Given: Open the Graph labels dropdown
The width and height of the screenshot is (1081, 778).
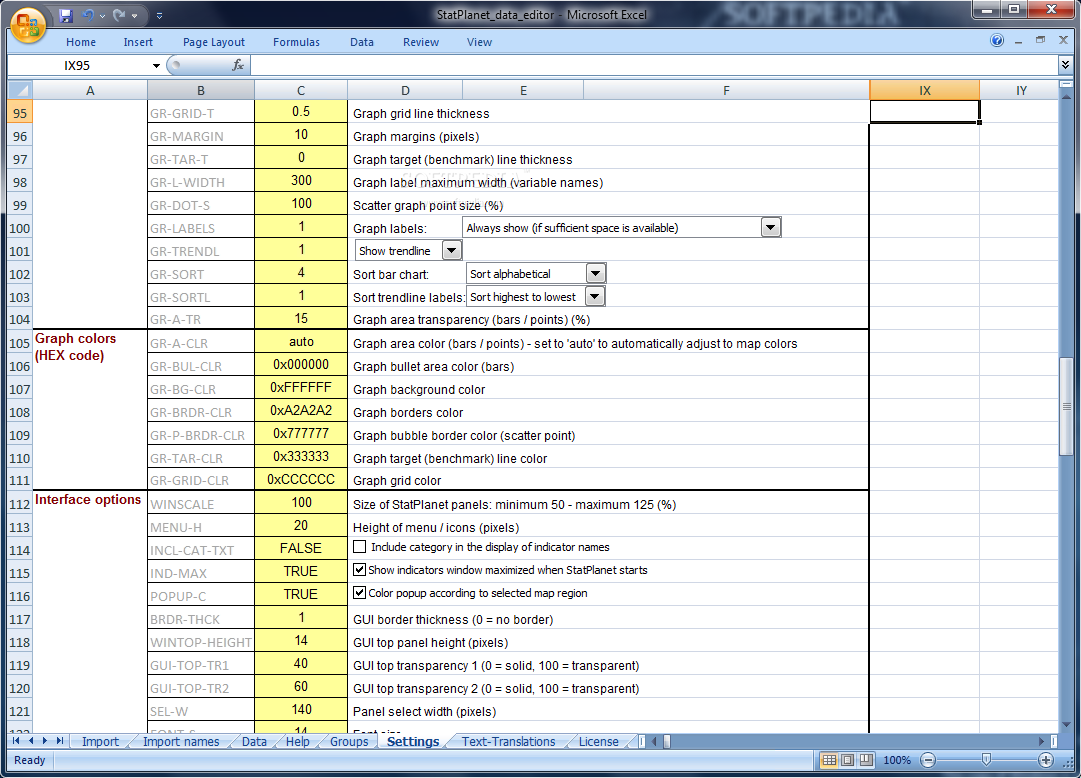Looking at the screenshot, I should [771, 228].
